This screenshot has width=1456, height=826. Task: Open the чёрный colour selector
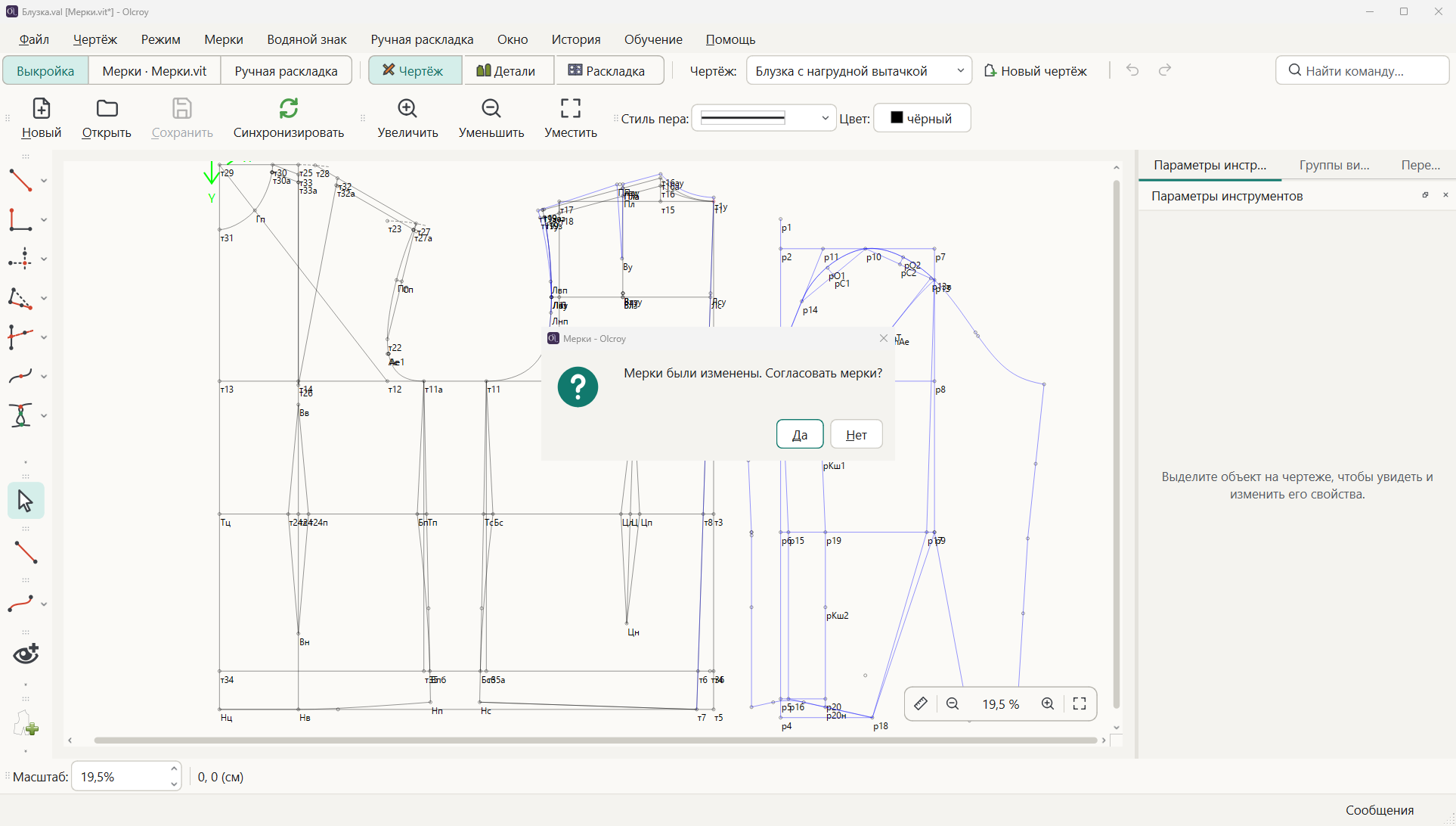tap(922, 118)
